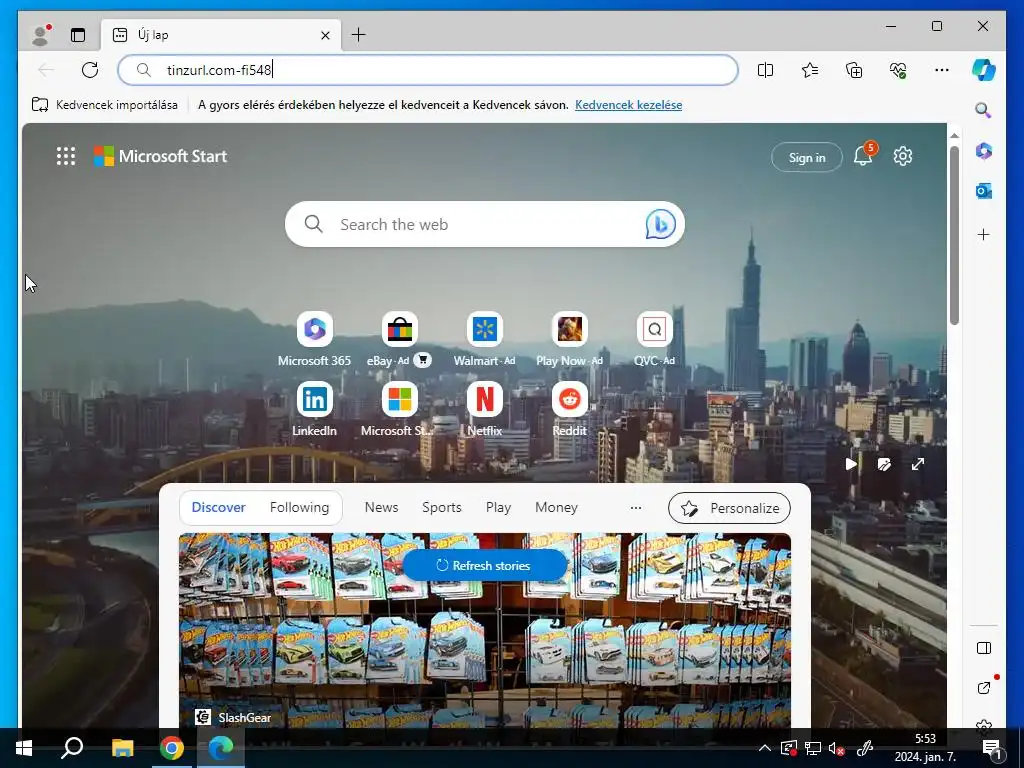
Task: Click the address bar containing tinzurl.com-fi548
Action: click(428, 70)
